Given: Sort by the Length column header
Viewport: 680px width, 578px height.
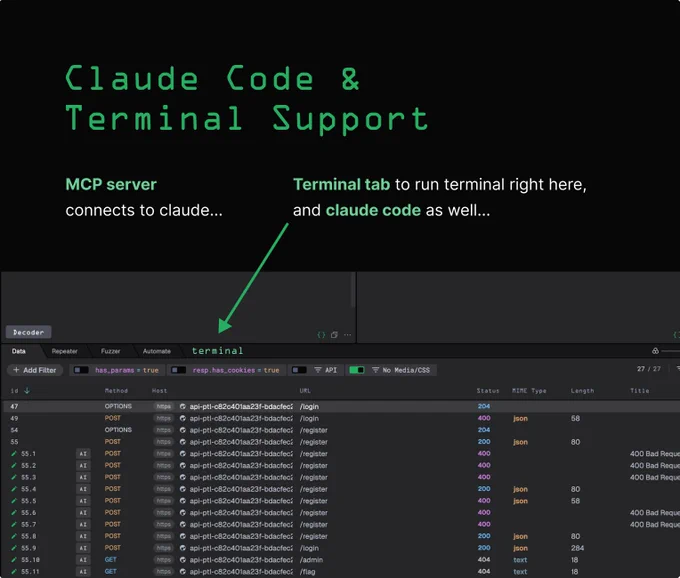Looking at the screenshot, I should pyautogui.click(x=582, y=391).
